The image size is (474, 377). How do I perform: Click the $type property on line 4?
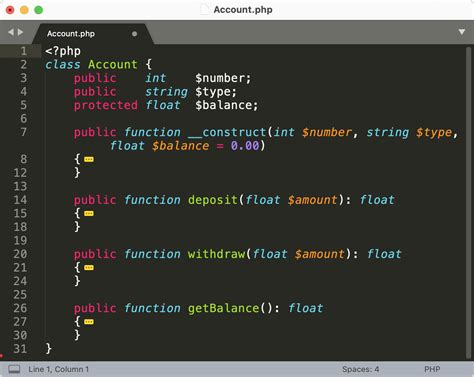click(x=216, y=92)
